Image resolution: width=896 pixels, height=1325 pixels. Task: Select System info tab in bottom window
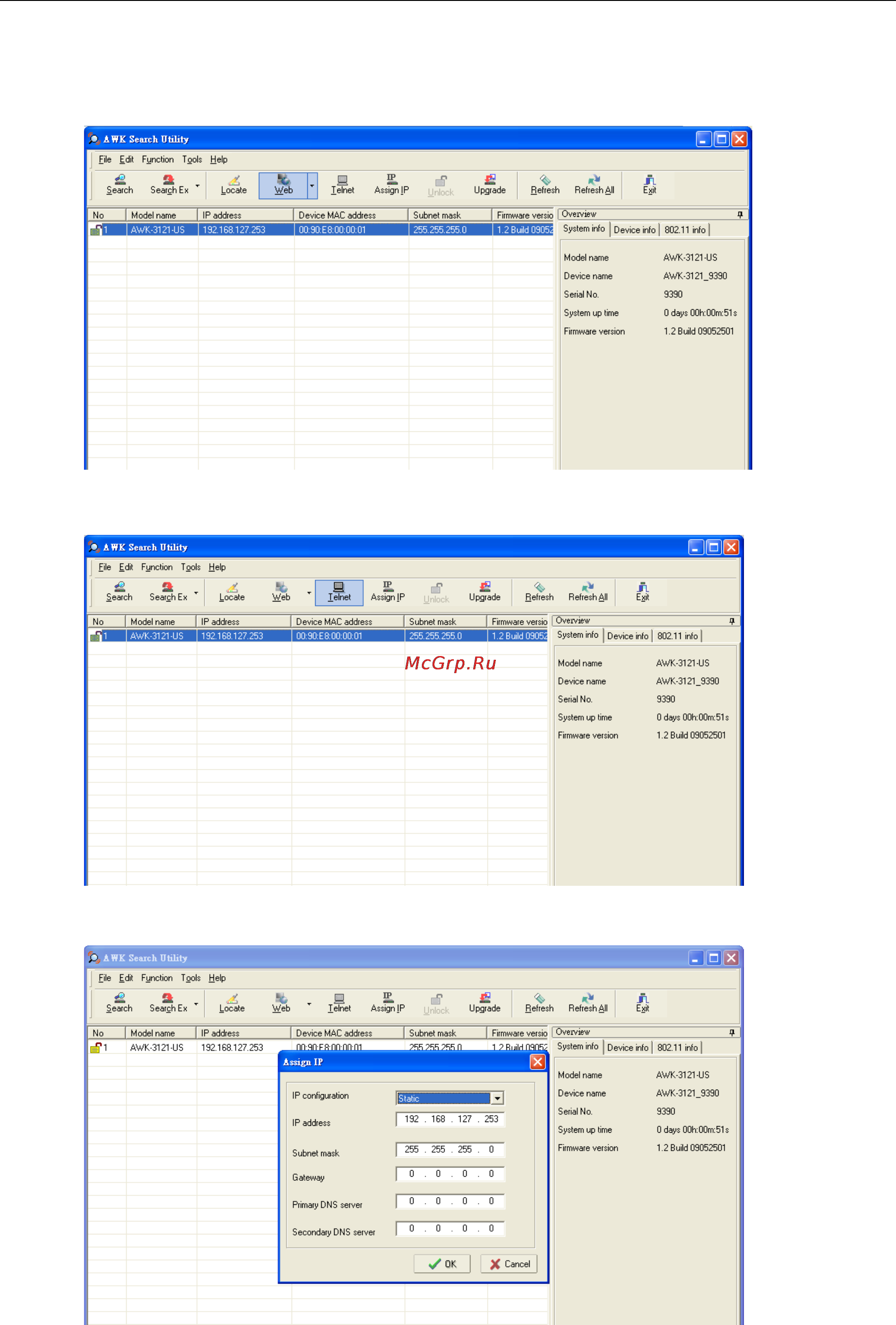coord(577,1046)
